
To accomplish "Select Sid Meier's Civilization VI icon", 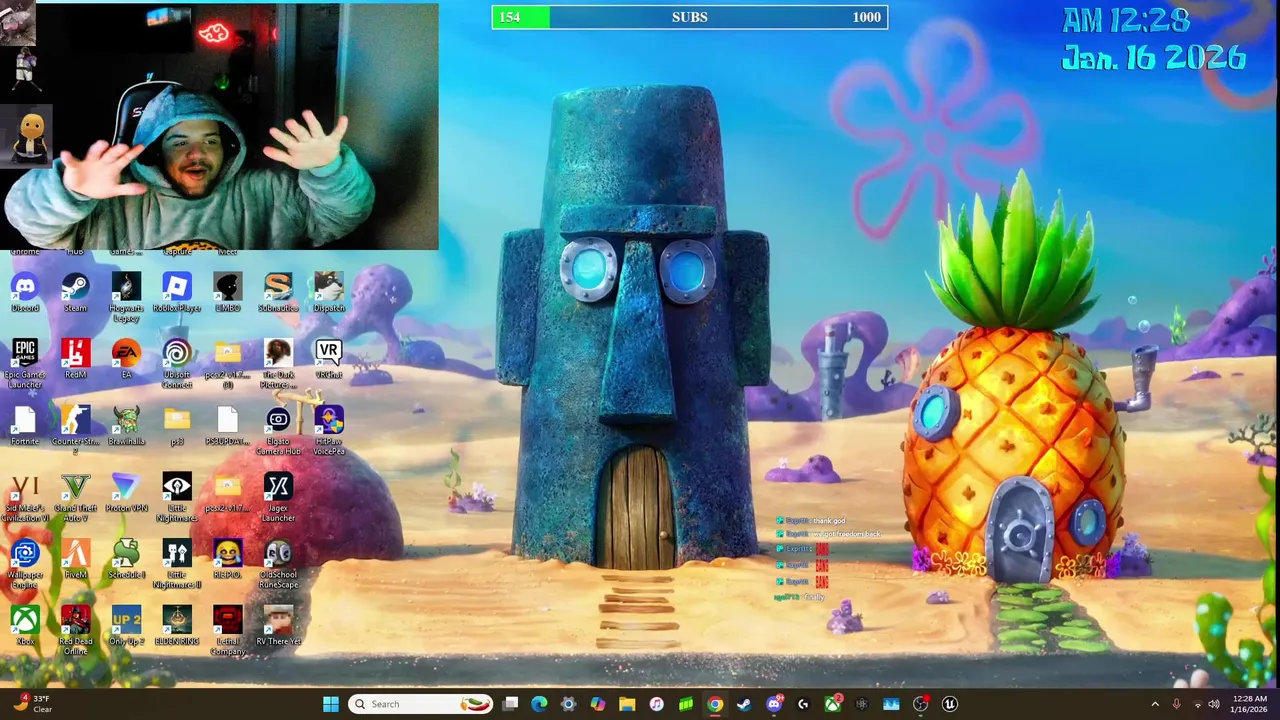I will coord(25,497).
